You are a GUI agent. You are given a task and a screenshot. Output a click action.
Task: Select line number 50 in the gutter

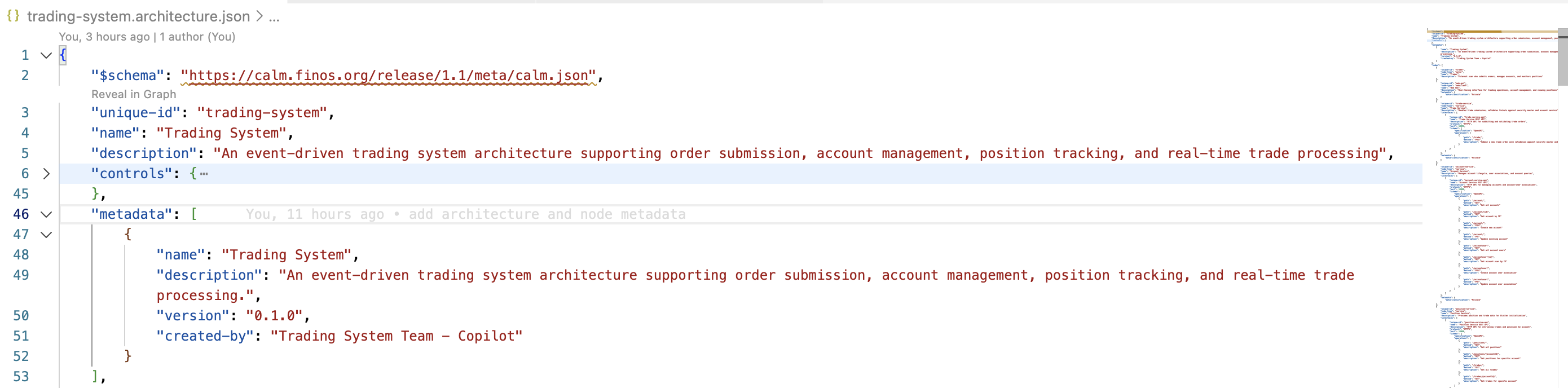click(x=22, y=315)
